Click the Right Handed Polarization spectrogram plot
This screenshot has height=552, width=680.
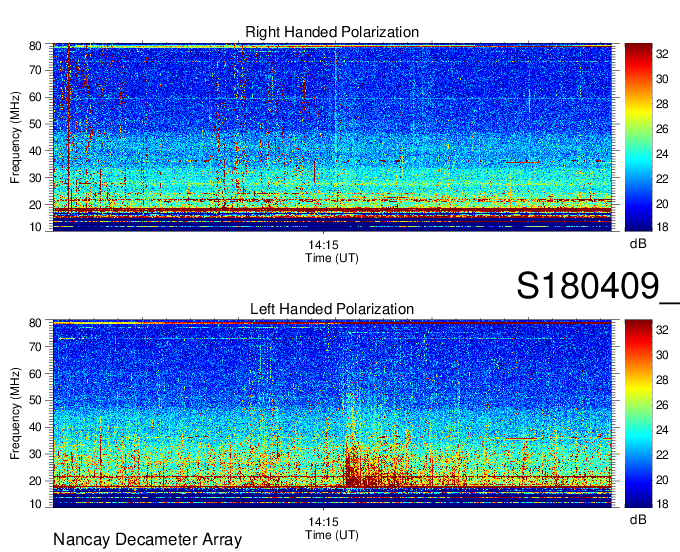[x=332, y=137]
